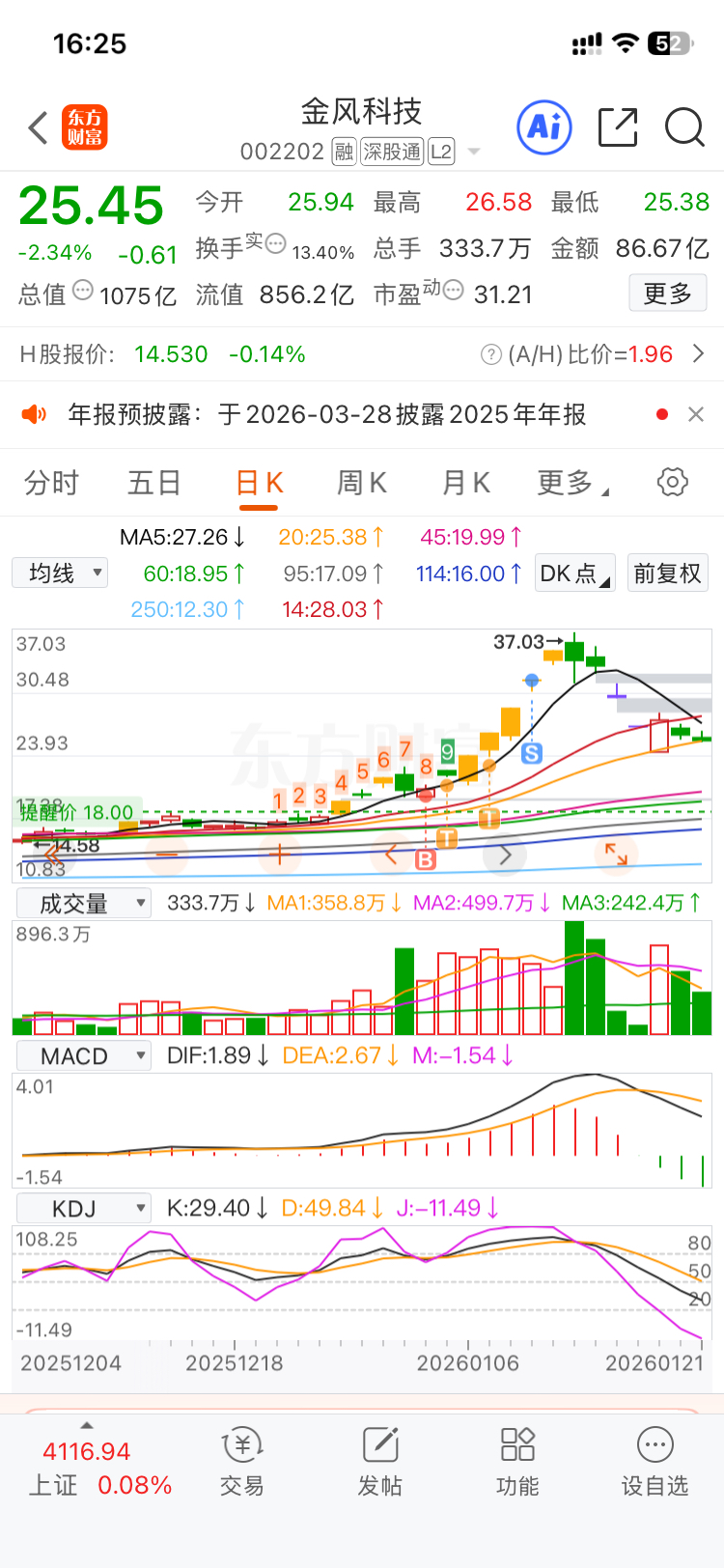724x1568 pixels.
Task: Tap the 250:12.30 MA label
Action: pos(187,609)
